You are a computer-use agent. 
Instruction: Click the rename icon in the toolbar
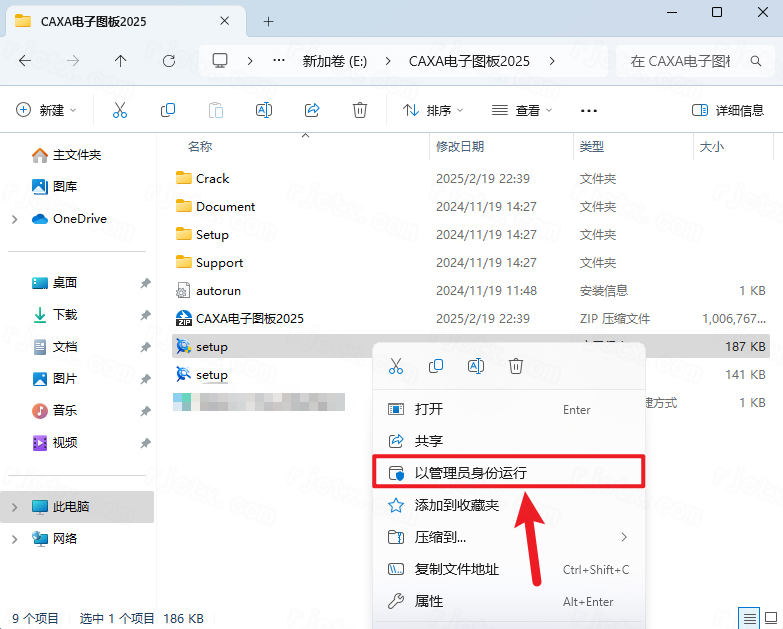264,110
